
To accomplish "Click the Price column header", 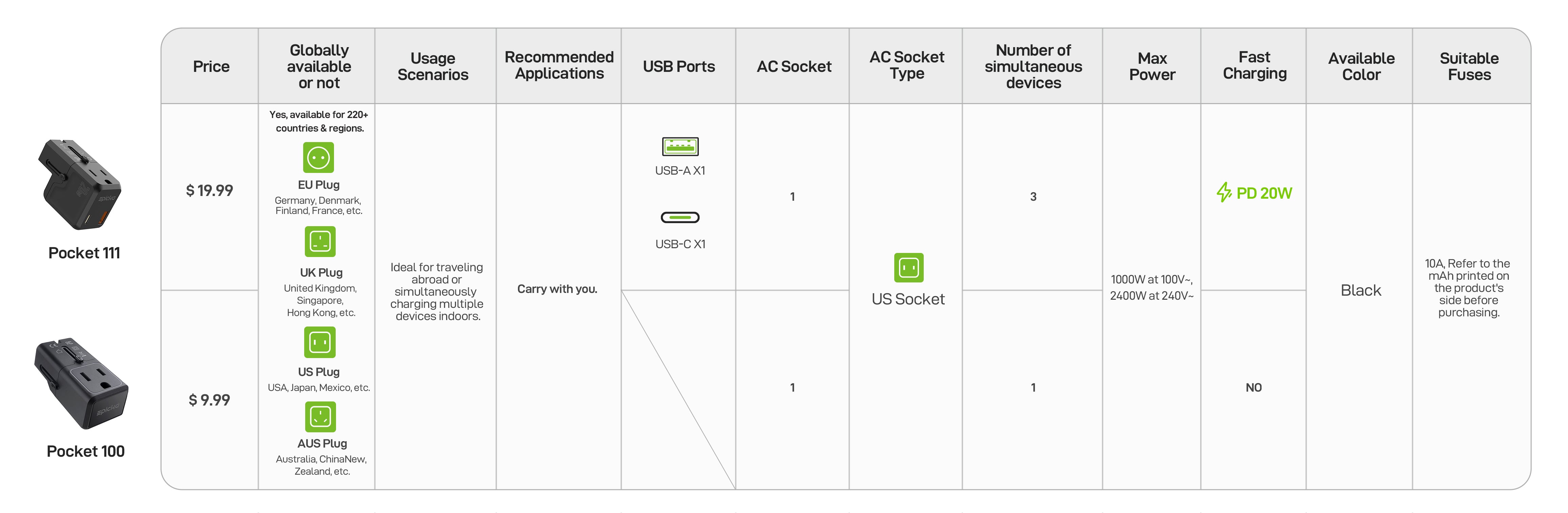I will [x=211, y=66].
